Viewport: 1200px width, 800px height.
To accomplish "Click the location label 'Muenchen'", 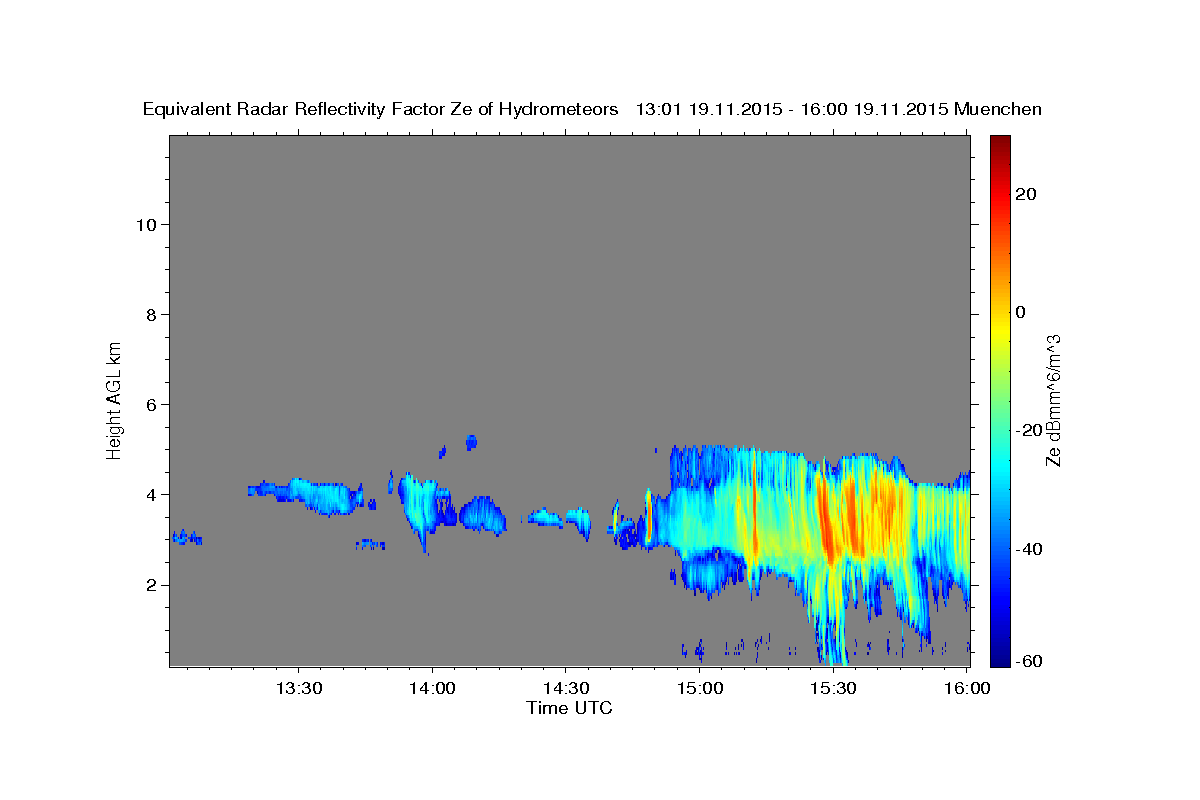I will coord(998,109).
